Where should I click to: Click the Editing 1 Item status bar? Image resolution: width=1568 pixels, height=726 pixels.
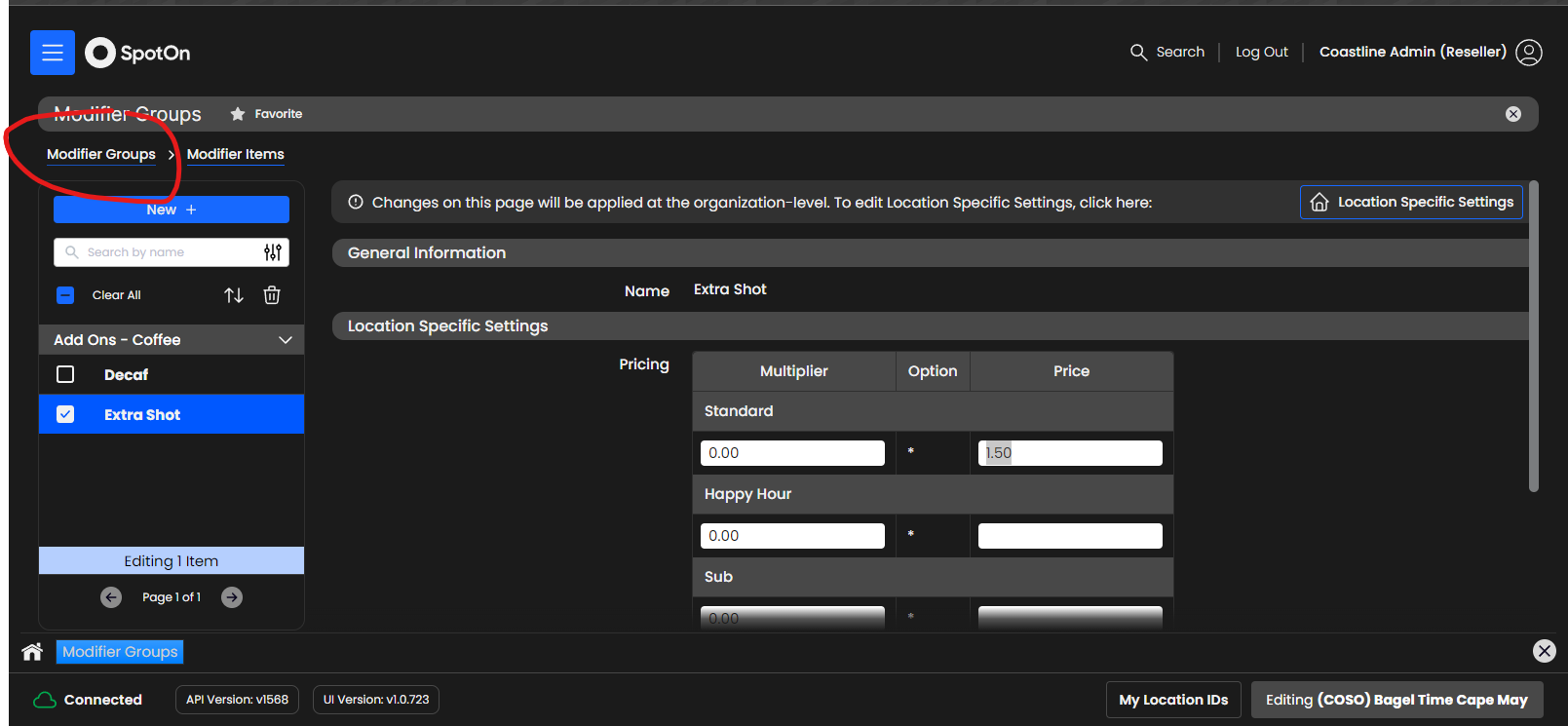(172, 560)
